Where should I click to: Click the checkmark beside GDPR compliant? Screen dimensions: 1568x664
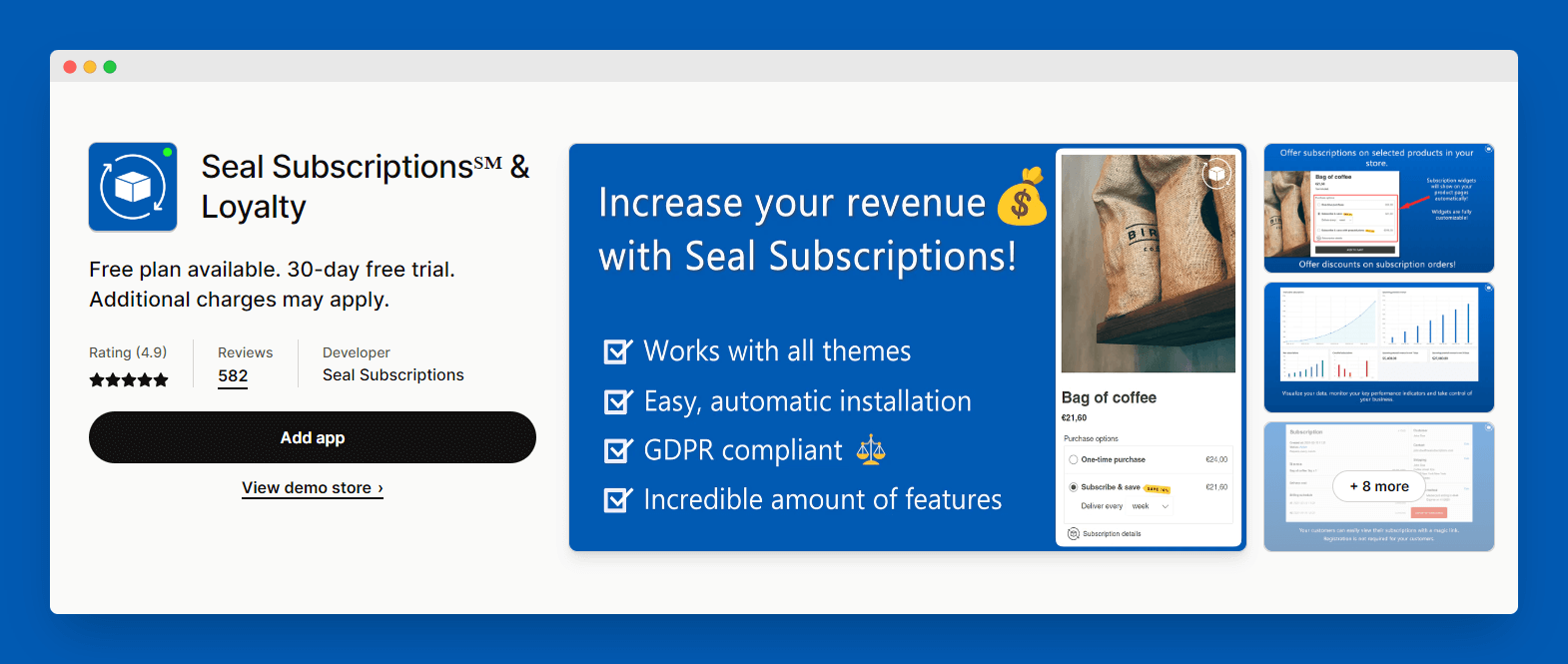(x=618, y=450)
